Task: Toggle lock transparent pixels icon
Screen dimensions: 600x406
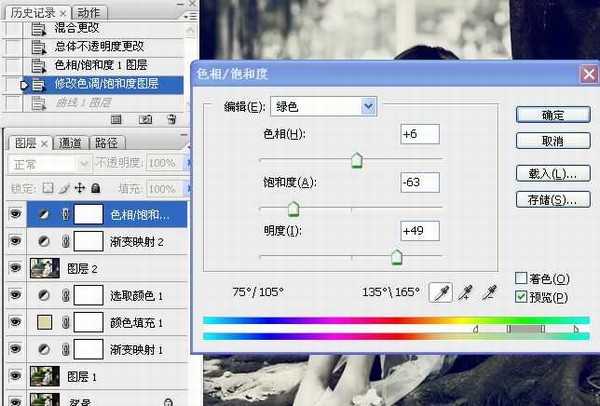Action: tap(47, 187)
